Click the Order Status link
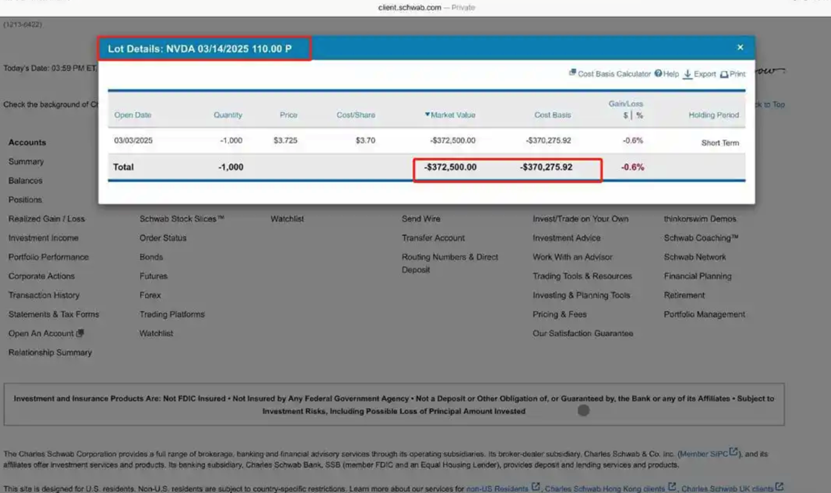This screenshot has width=831, height=493. (163, 238)
